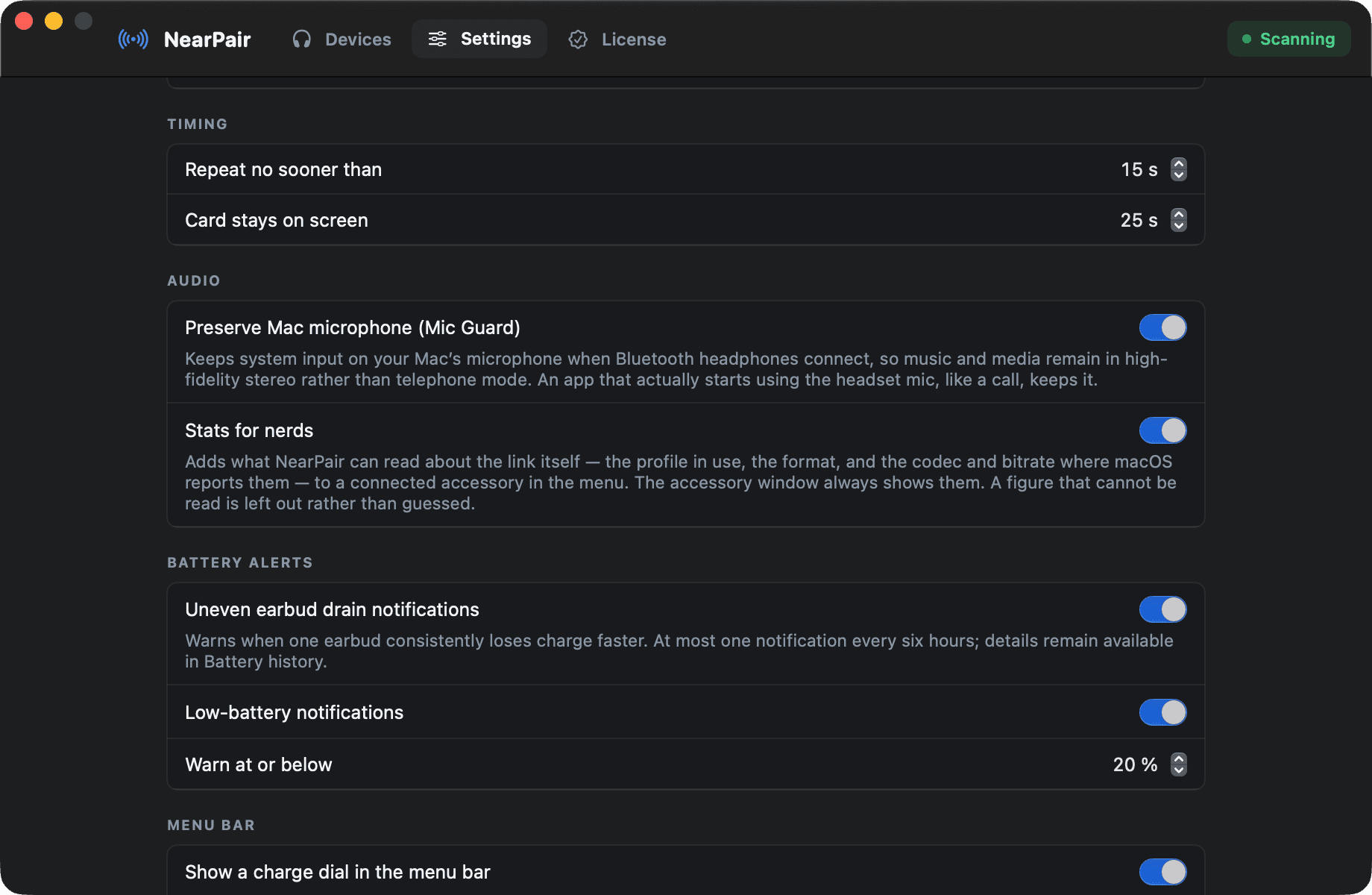Click the 25 s value field
Screen dimensions: 1372x895
[x=1139, y=220]
